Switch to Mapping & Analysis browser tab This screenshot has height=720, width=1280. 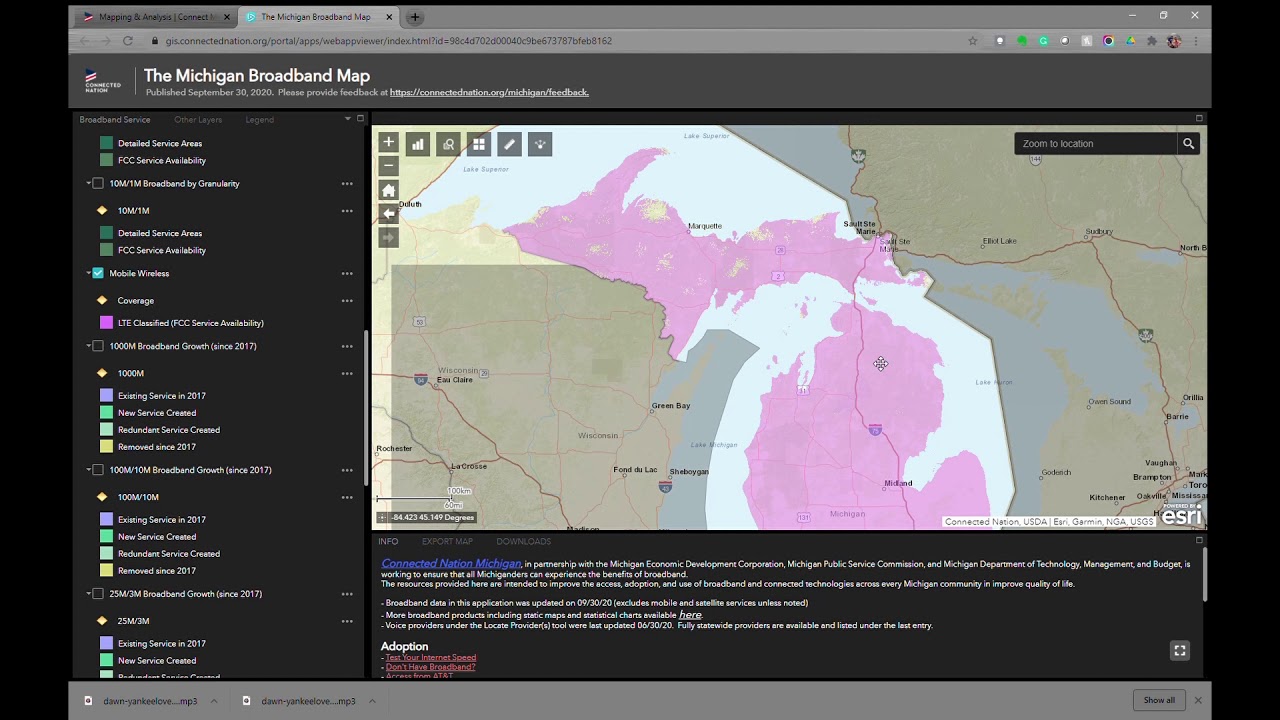[x=156, y=17]
